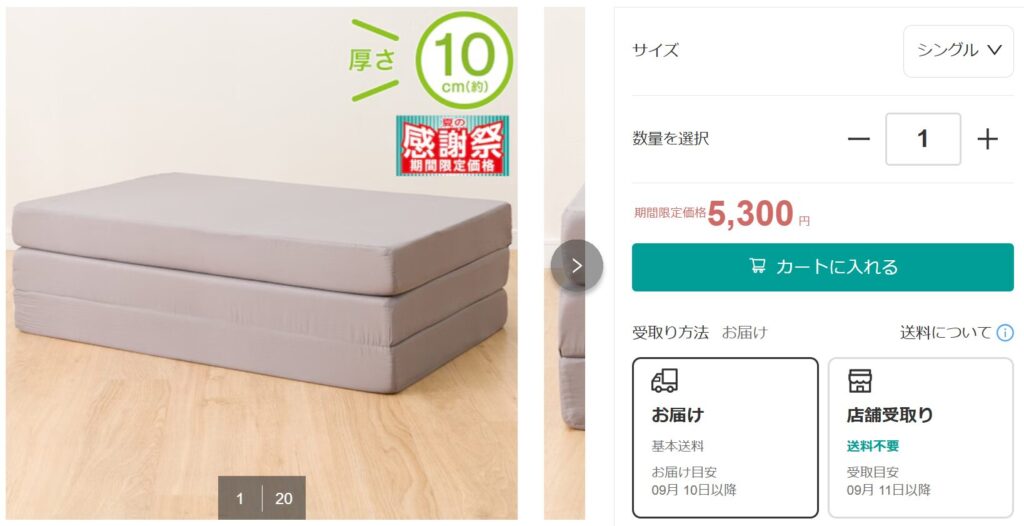The width and height of the screenshot is (1024, 526).
Task: Click the partially visible next product image
Action: coord(564,263)
